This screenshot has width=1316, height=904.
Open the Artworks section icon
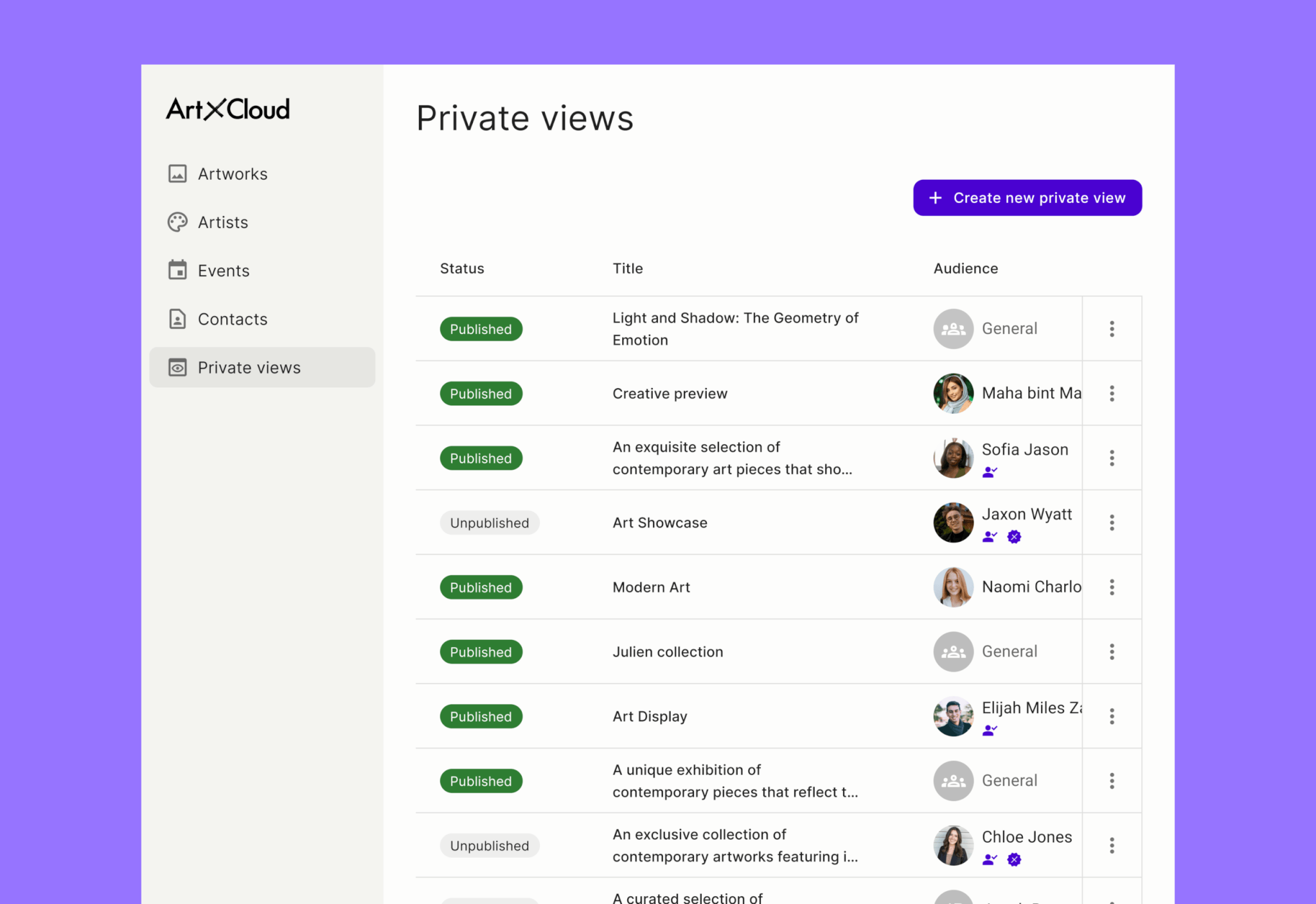(x=177, y=173)
